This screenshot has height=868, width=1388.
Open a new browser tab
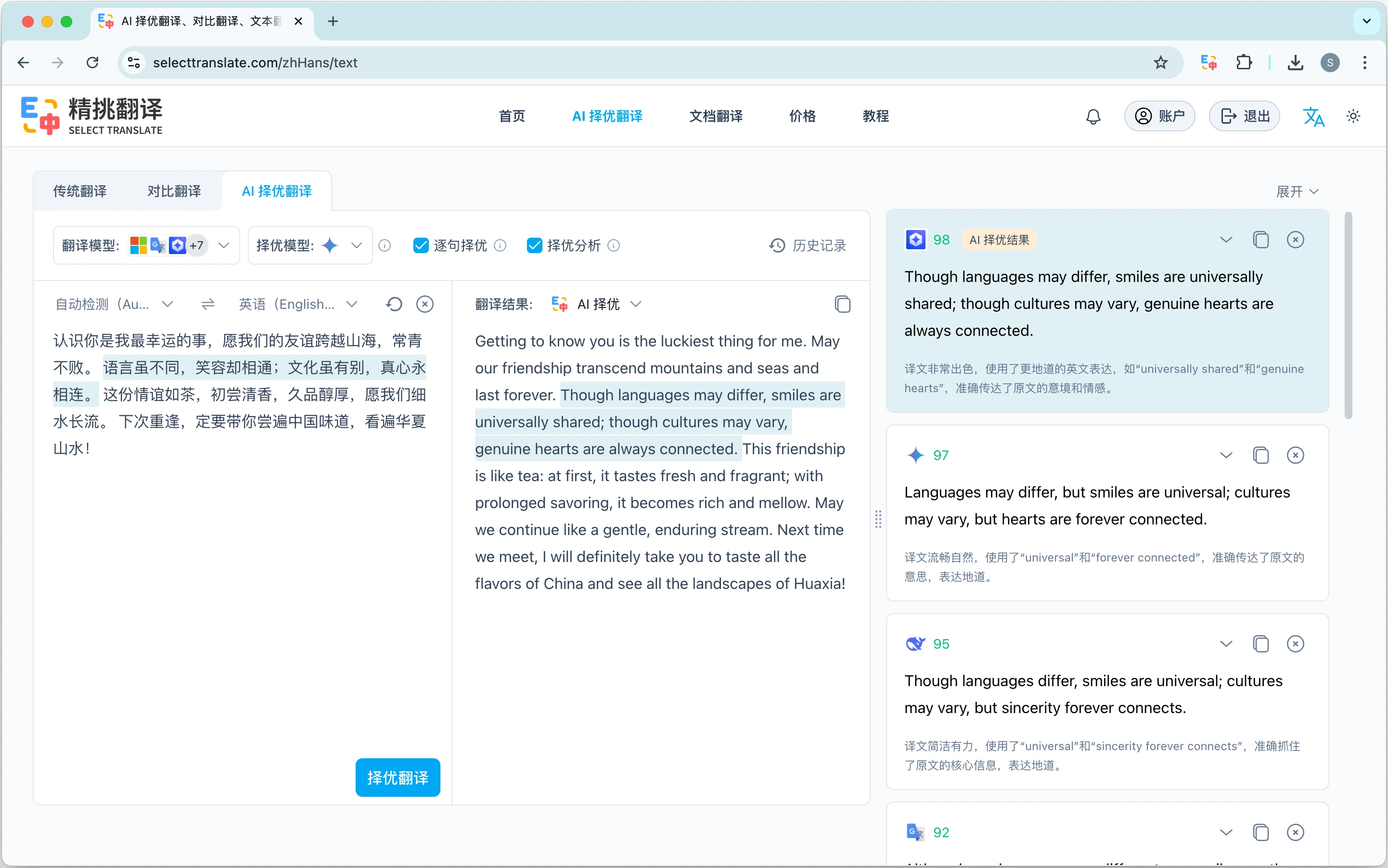tap(333, 21)
